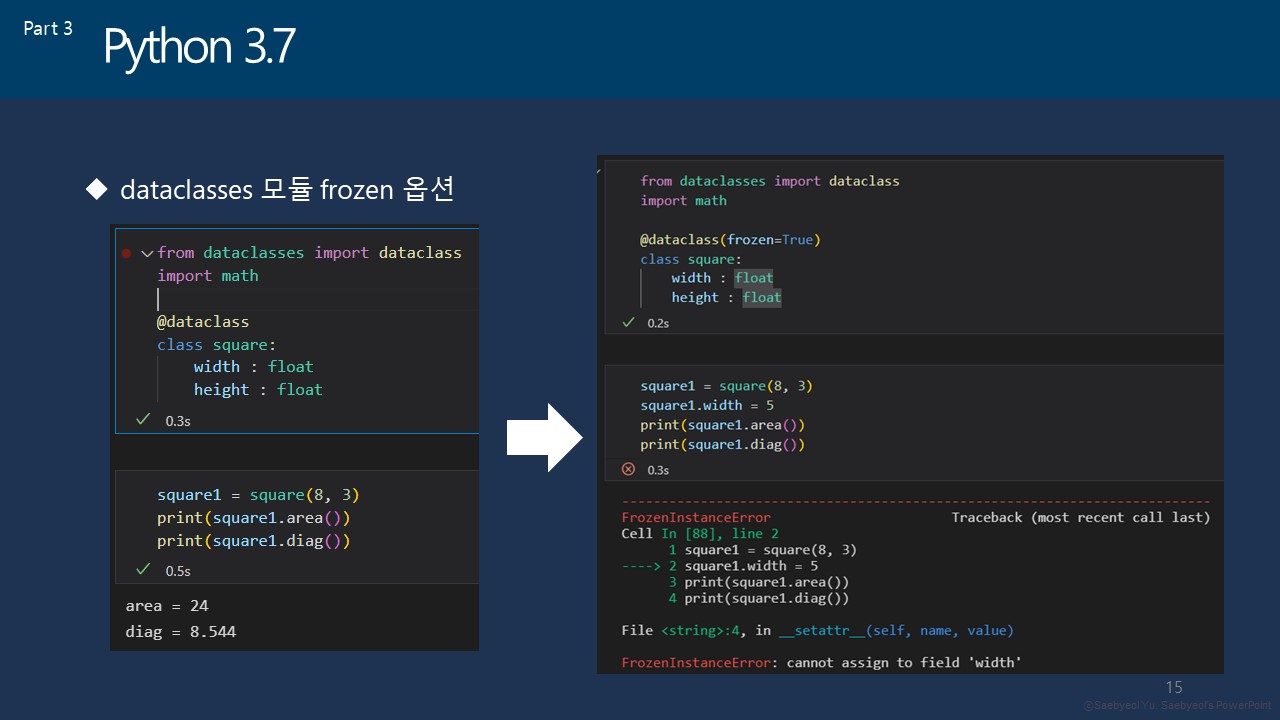1280x720 pixels.
Task: Click 'print(square1.area())' in left second cell
Action: click(x=254, y=518)
